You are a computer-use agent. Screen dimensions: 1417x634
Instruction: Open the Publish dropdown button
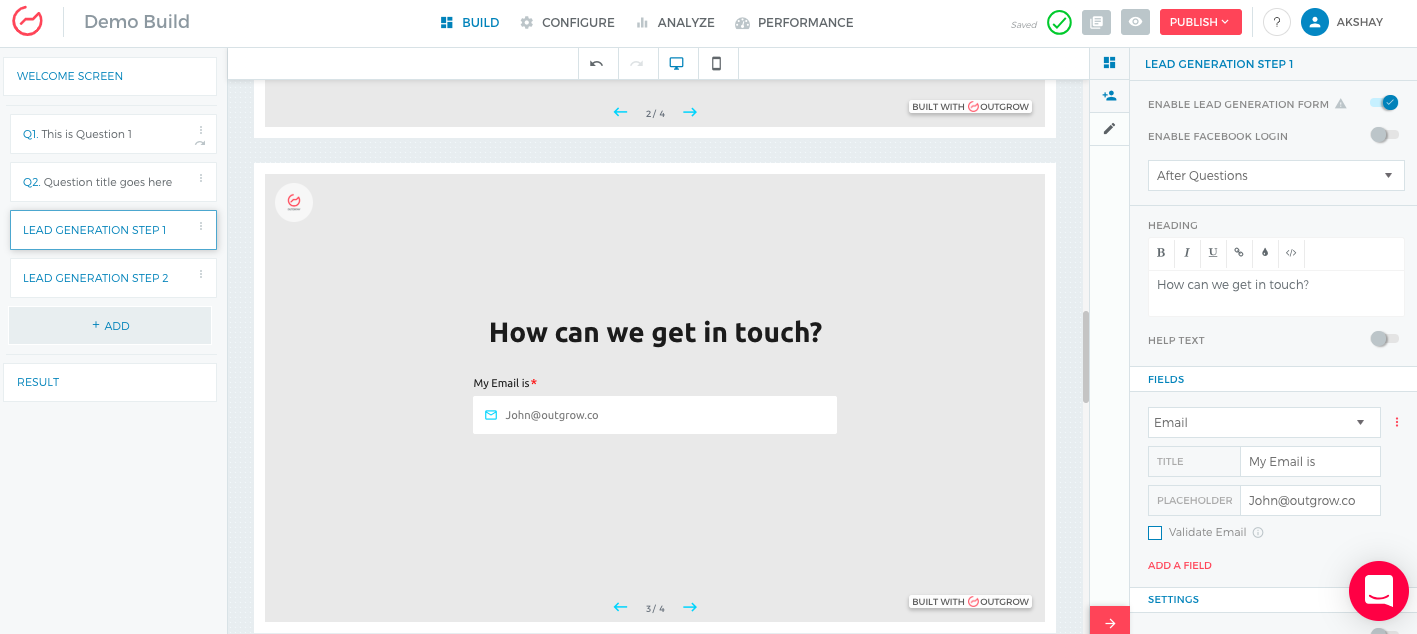(x=1200, y=22)
